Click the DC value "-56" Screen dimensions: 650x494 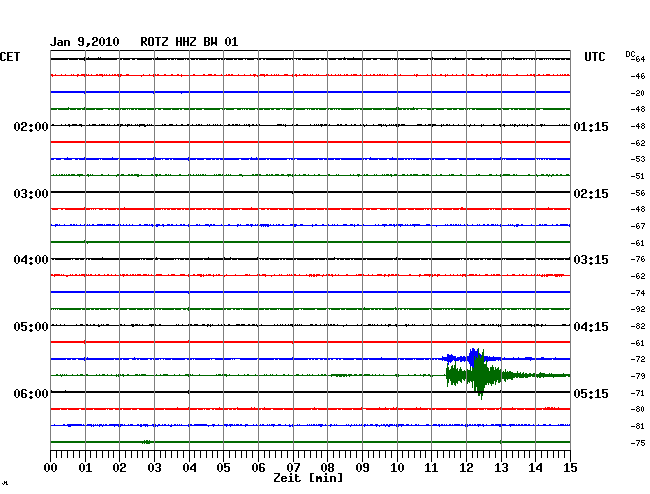click(638, 193)
